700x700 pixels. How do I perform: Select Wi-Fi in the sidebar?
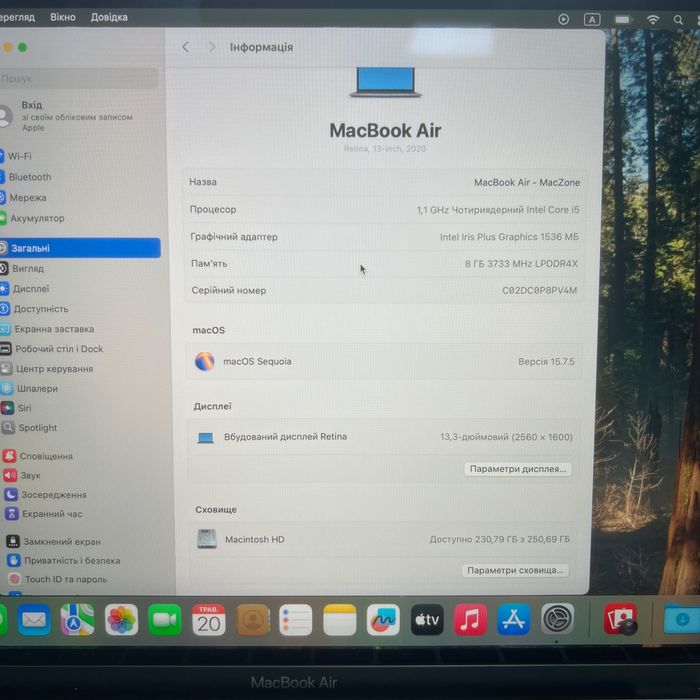[80, 156]
